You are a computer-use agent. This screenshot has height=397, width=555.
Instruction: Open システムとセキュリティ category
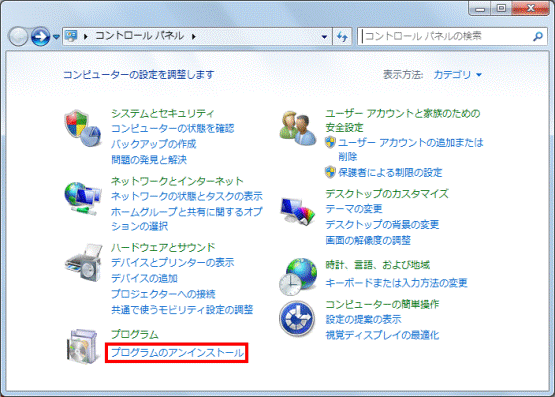pos(163,113)
